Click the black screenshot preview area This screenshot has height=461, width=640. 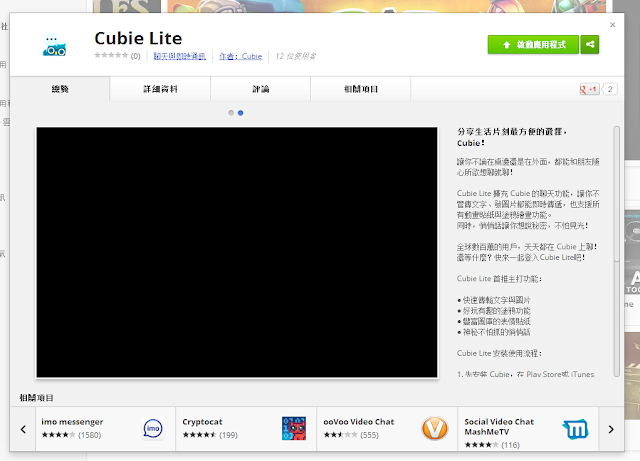(237, 252)
